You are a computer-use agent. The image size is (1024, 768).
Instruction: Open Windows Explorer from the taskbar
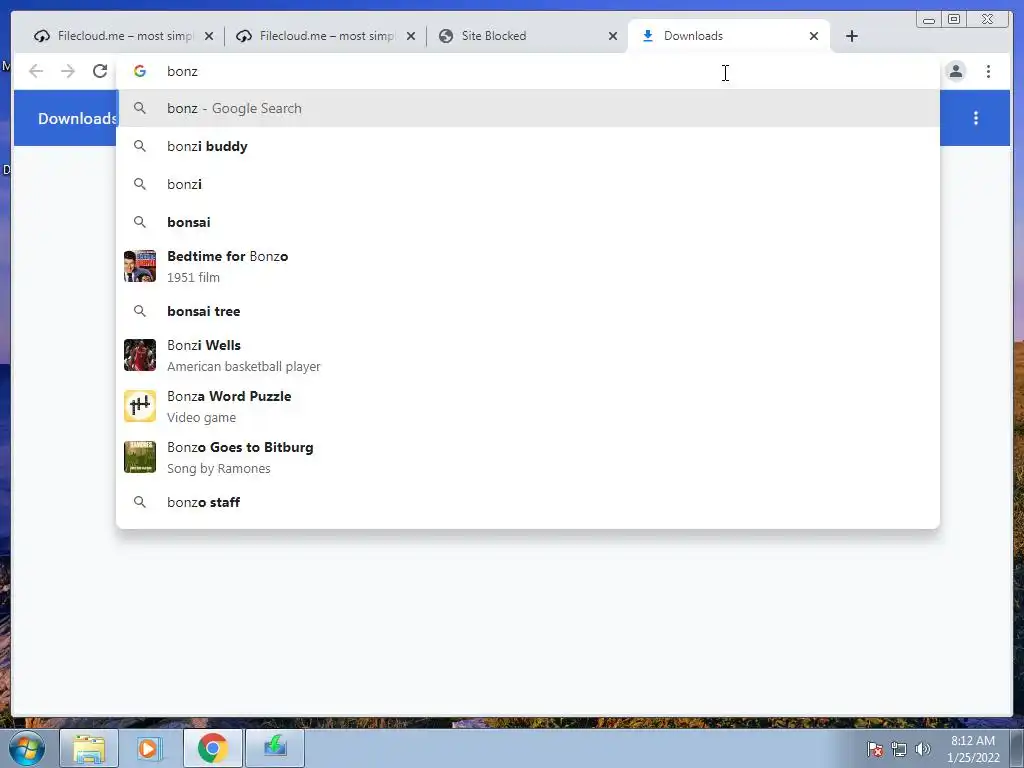coord(89,748)
